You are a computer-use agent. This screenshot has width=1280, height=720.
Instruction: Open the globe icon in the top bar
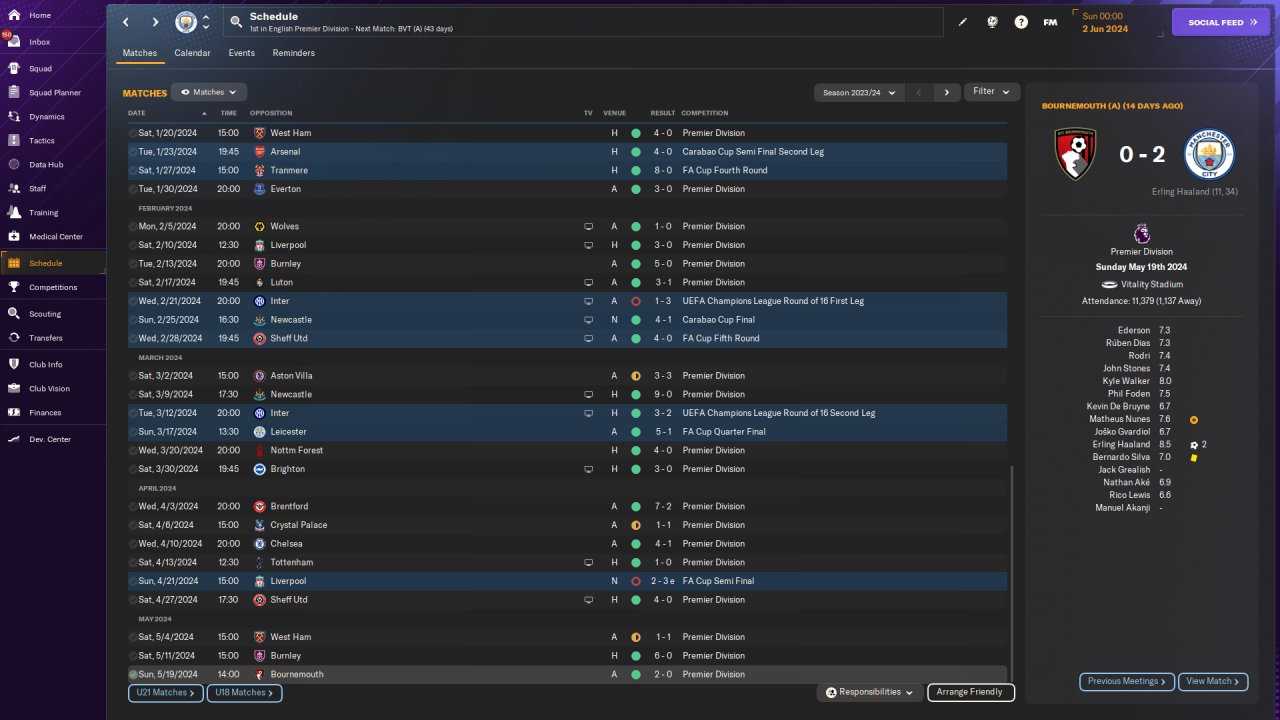point(992,22)
